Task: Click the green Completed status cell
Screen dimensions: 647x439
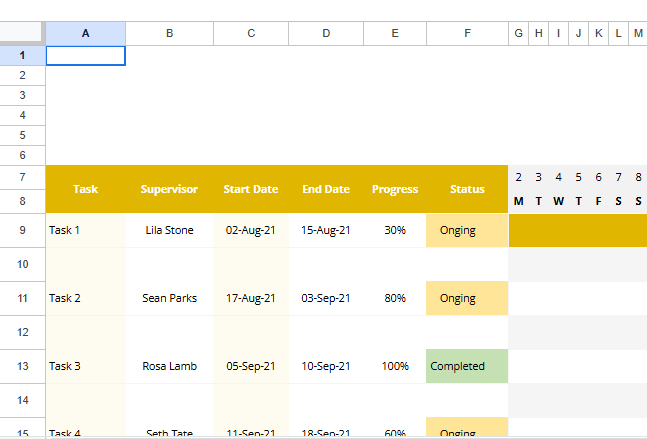Action: coord(467,366)
